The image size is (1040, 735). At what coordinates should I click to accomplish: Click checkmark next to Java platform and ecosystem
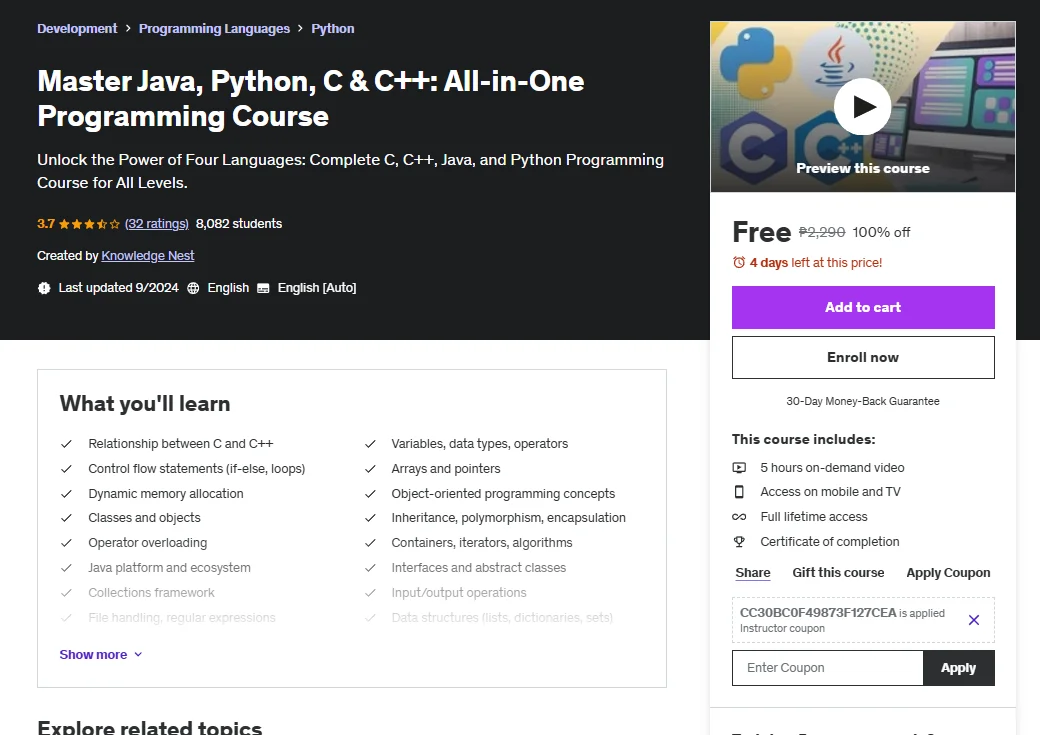click(66, 568)
